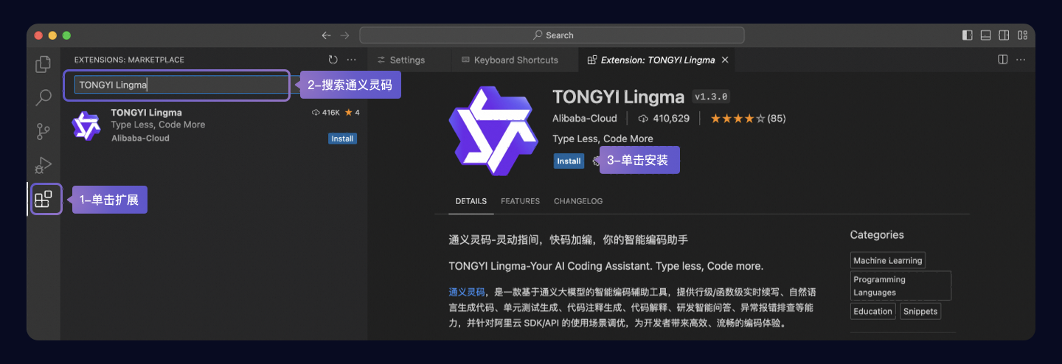This screenshot has height=364, width=1062.
Task: Open the CHANGELOG section tab
Action: (x=578, y=201)
